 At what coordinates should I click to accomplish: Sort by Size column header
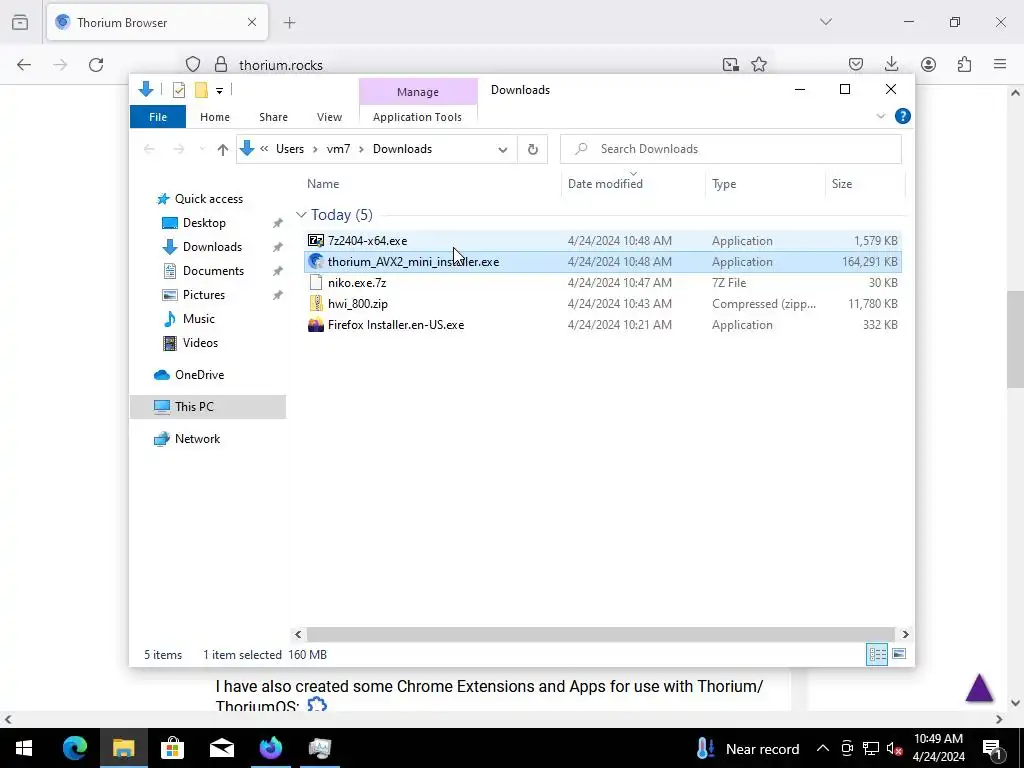[842, 184]
